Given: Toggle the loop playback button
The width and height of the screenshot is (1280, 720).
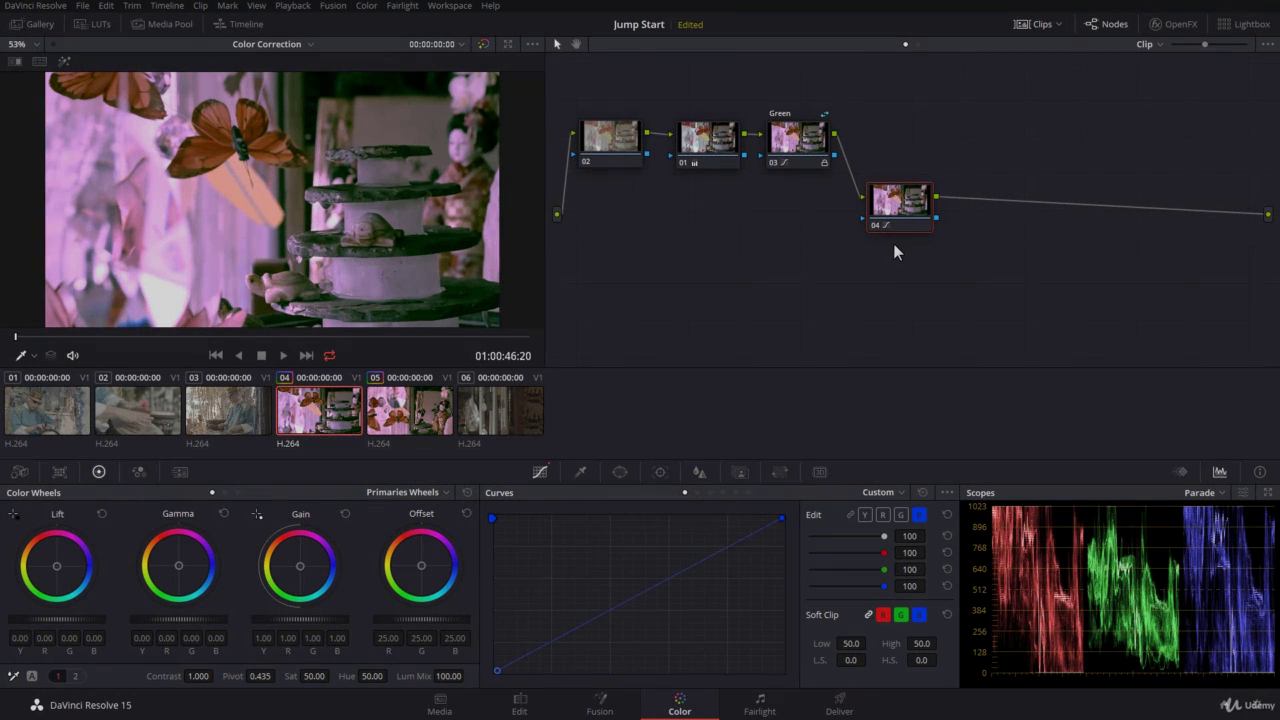Looking at the screenshot, I should 329,356.
